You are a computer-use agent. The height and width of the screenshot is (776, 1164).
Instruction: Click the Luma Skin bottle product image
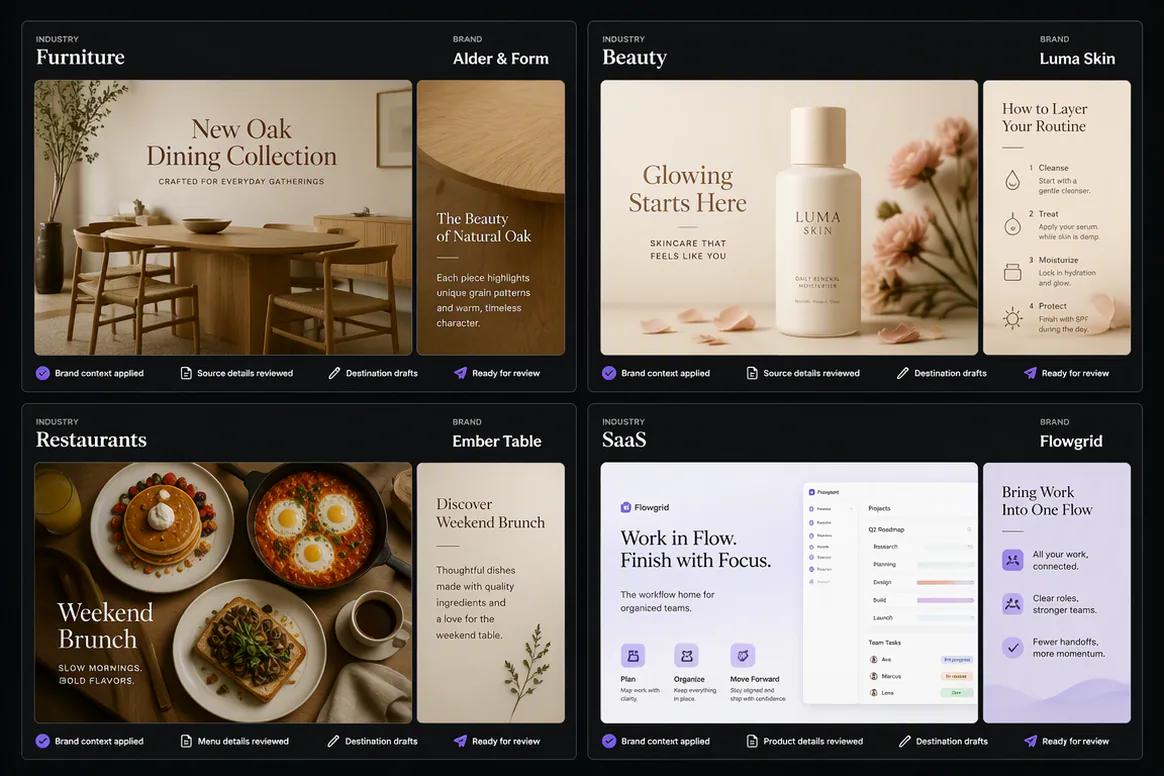tap(818, 221)
